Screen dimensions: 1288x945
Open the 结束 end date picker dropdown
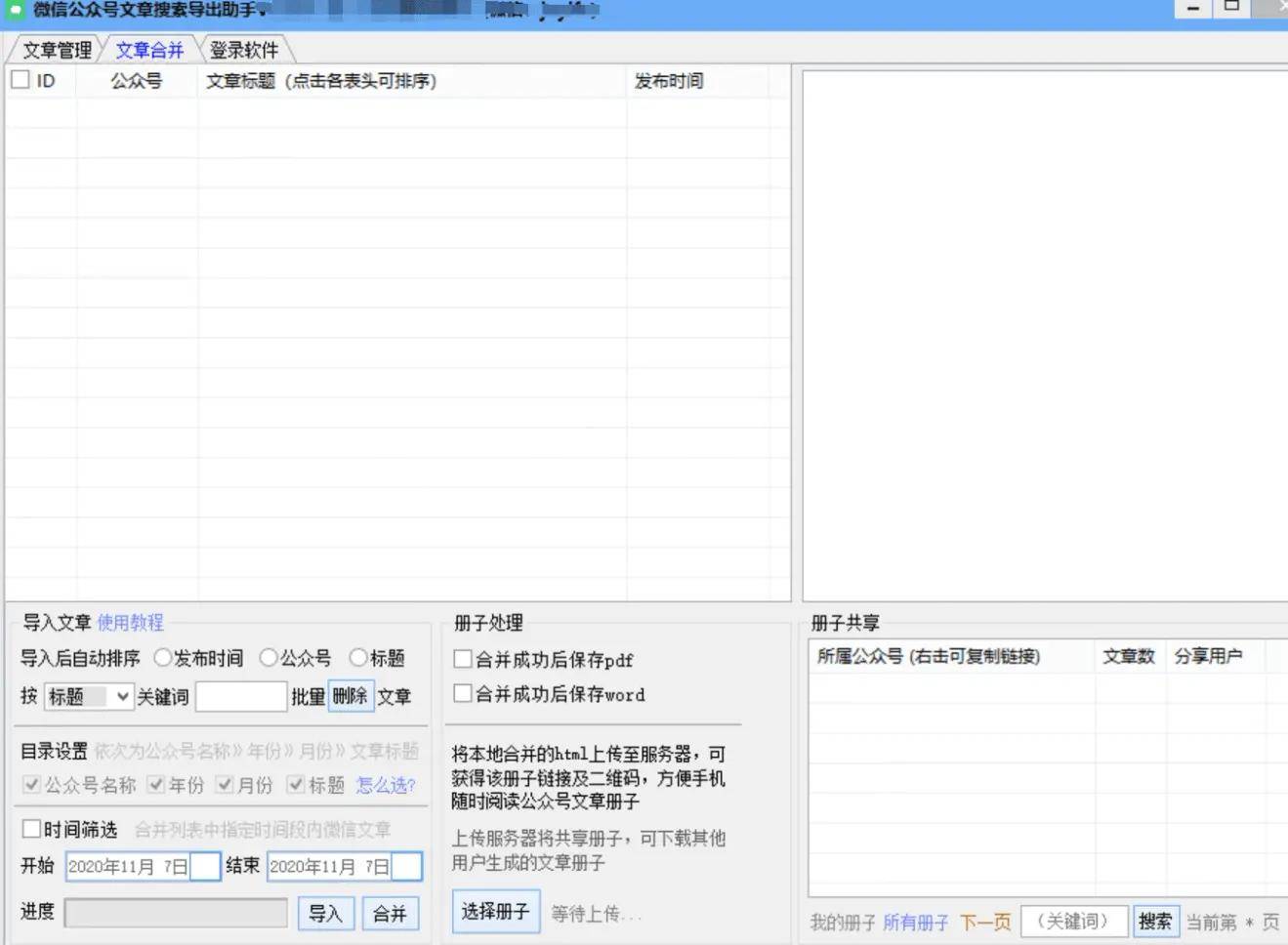point(406,866)
